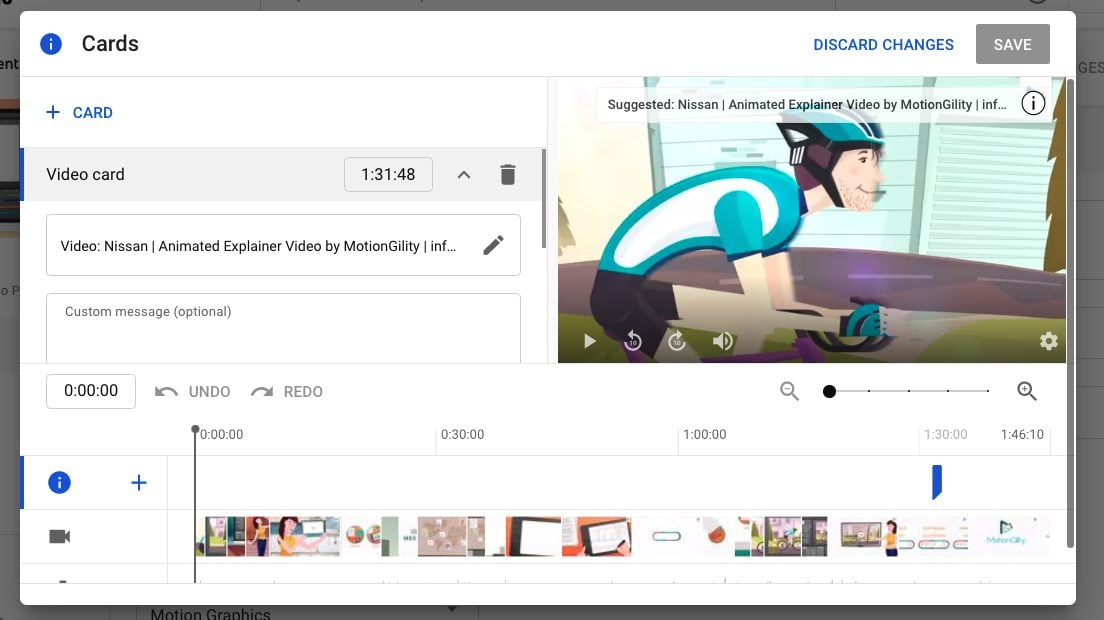
Task: Rewind the preview 10 seconds
Action: [633, 341]
